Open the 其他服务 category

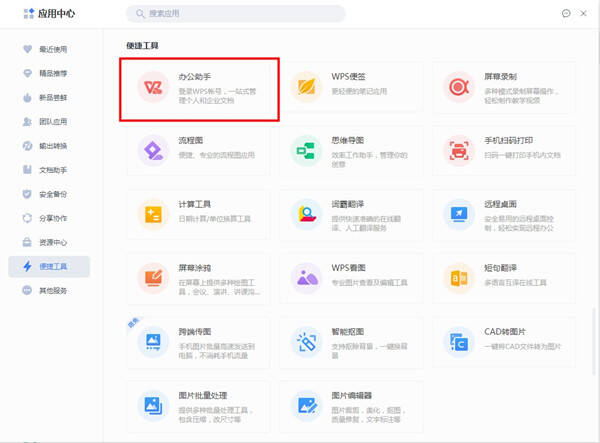click(49, 291)
